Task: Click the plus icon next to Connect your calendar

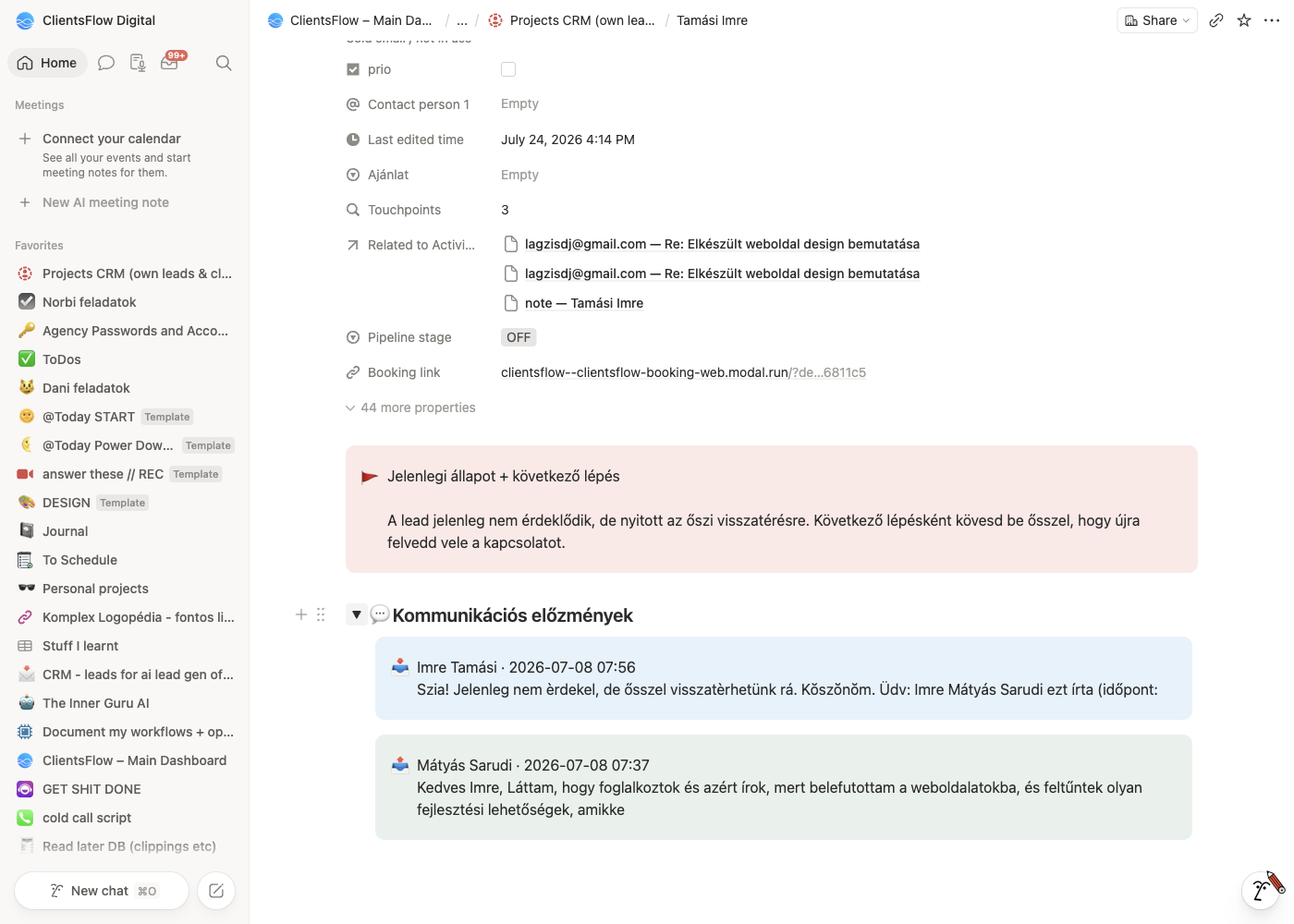Action: [25, 139]
